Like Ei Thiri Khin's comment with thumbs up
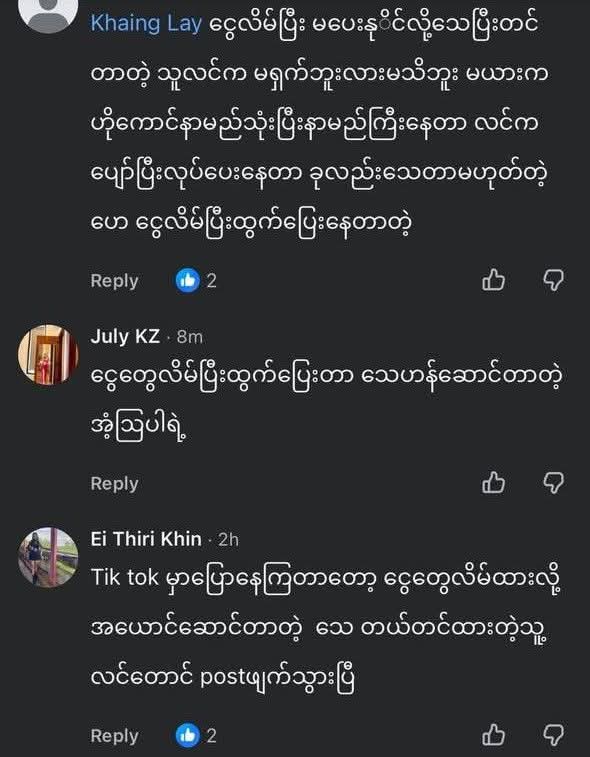 (x=493, y=734)
